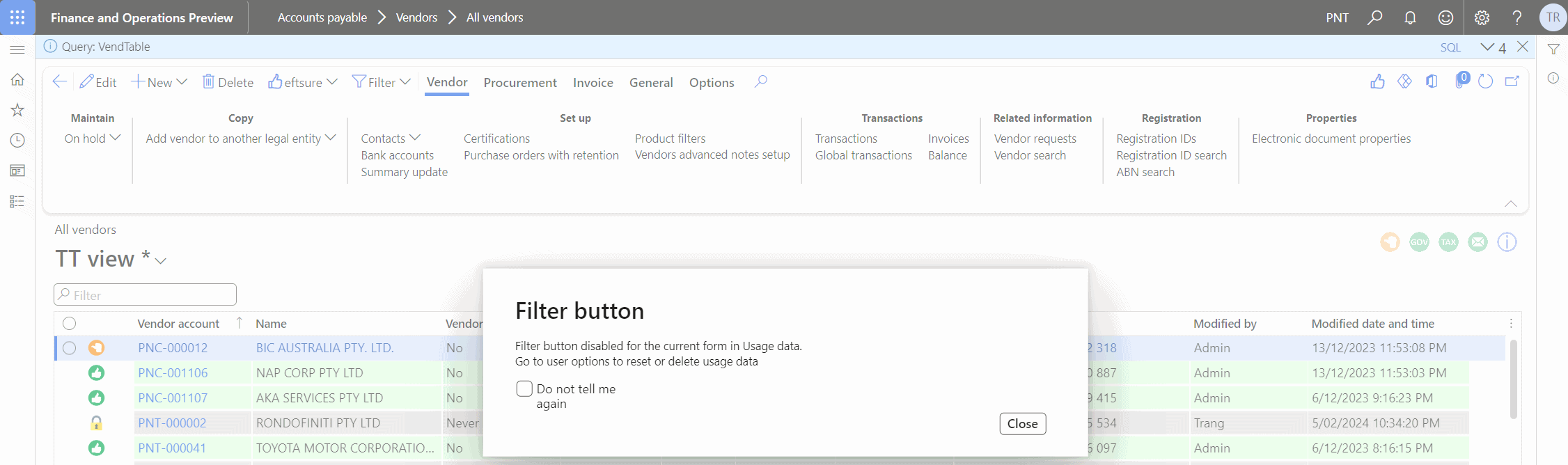Click the feedback smiley icon
The width and height of the screenshot is (1568, 465).
coord(1445,17)
